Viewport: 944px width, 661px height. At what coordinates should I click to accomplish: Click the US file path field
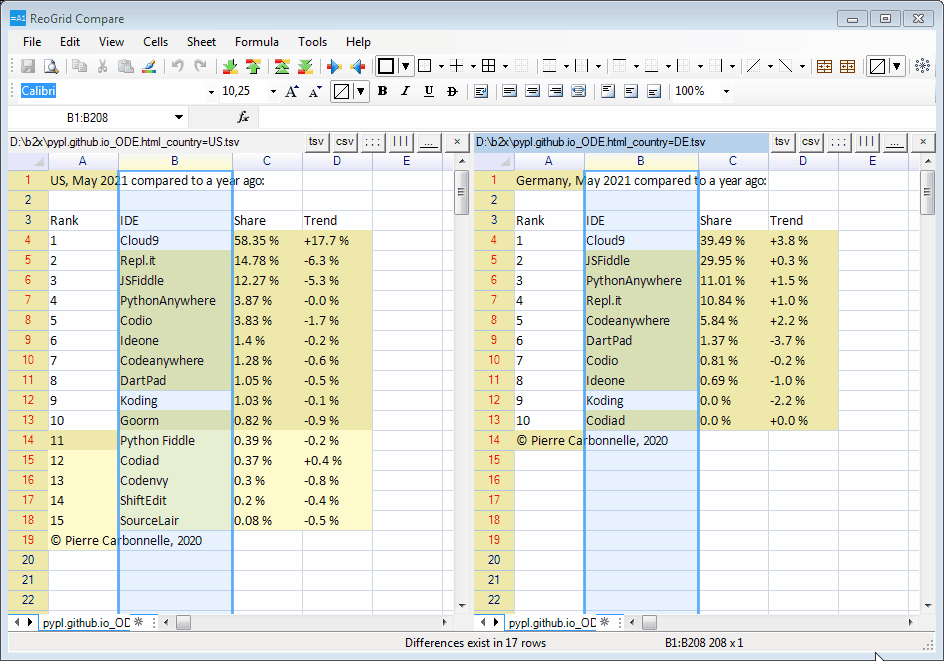(x=155, y=142)
